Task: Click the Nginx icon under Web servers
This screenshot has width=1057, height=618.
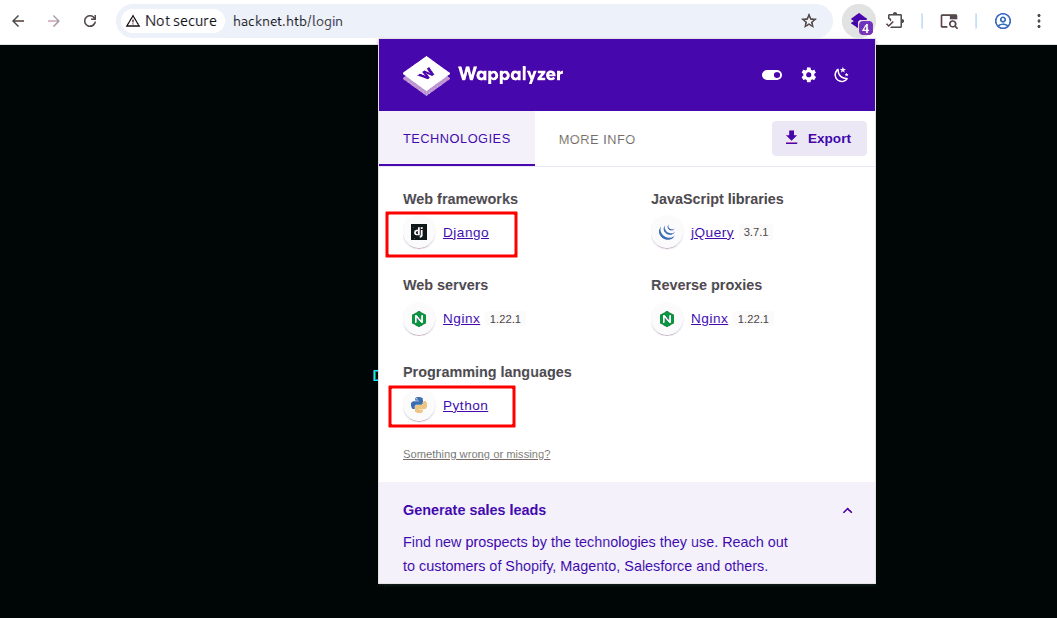Action: (x=419, y=319)
